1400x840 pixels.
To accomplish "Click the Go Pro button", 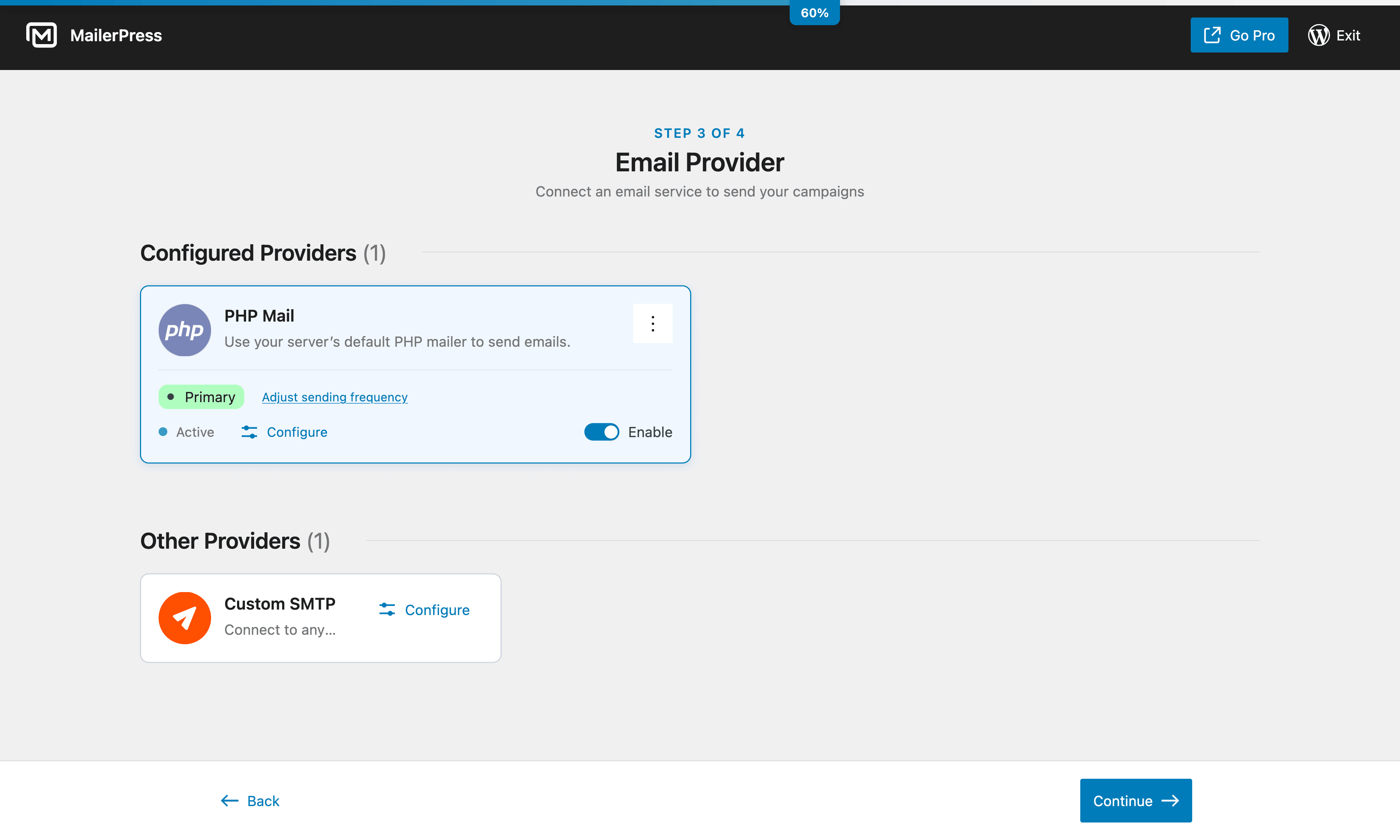I will 1239,35.
